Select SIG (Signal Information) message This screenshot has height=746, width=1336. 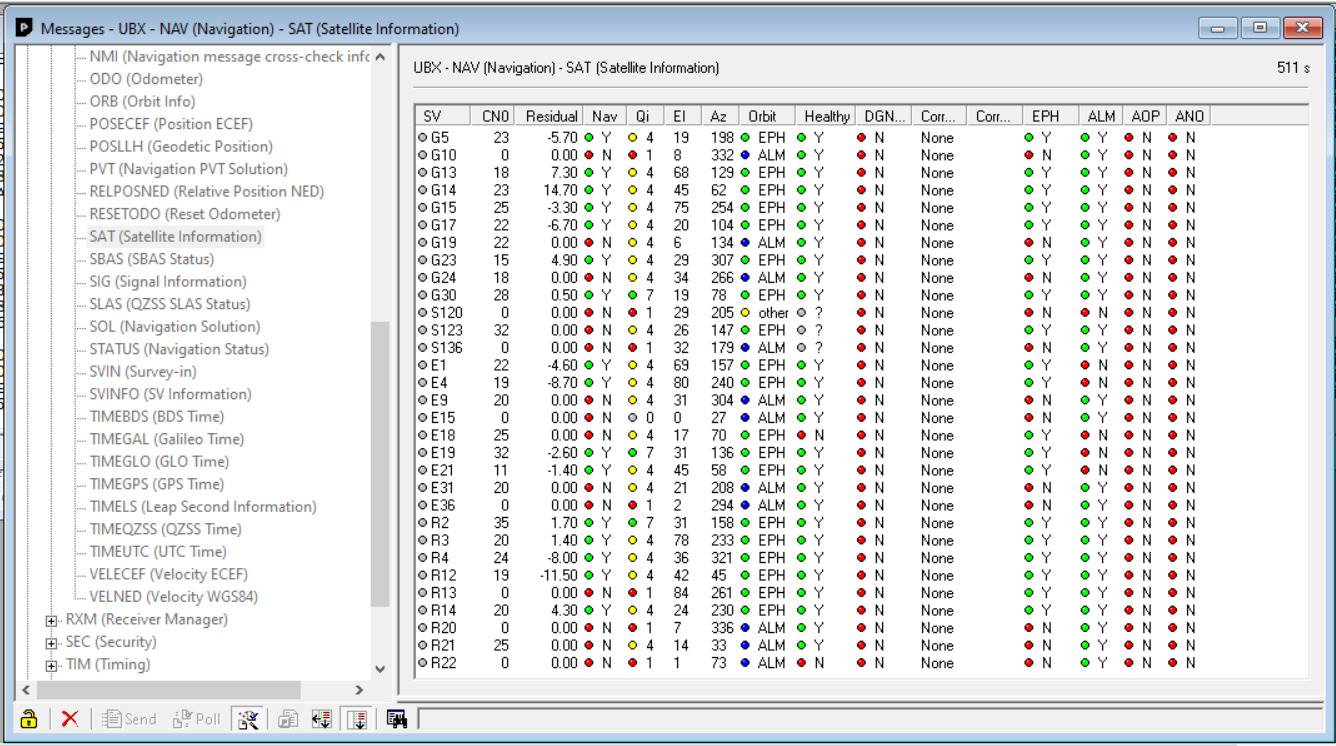pyautogui.click(x=167, y=282)
